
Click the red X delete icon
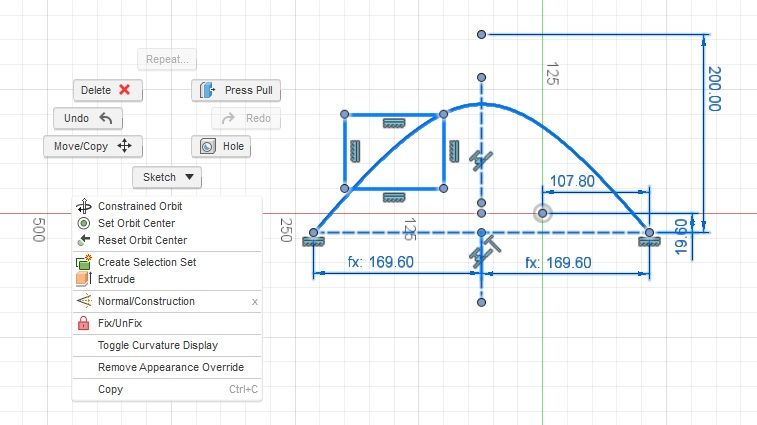pyautogui.click(x=125, y=90)
